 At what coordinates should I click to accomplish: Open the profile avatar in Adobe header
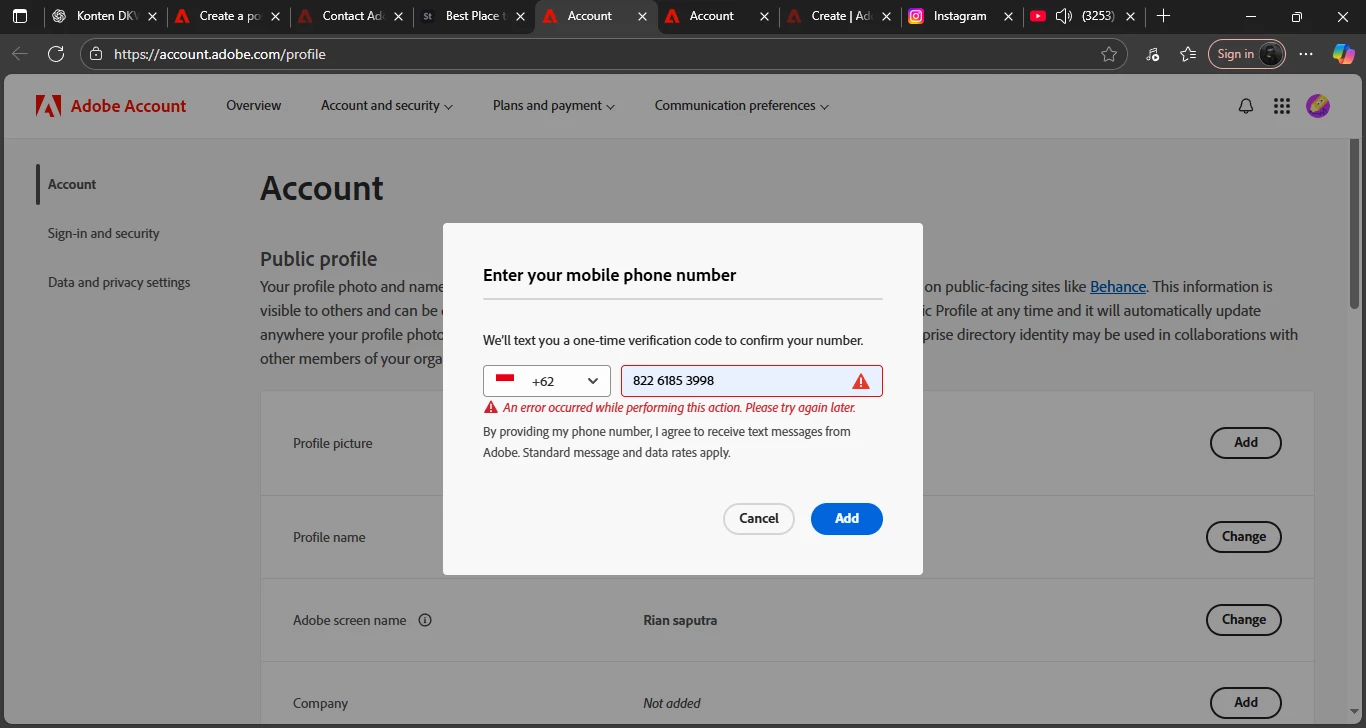pyautogui.click(x=1318, y=105)
